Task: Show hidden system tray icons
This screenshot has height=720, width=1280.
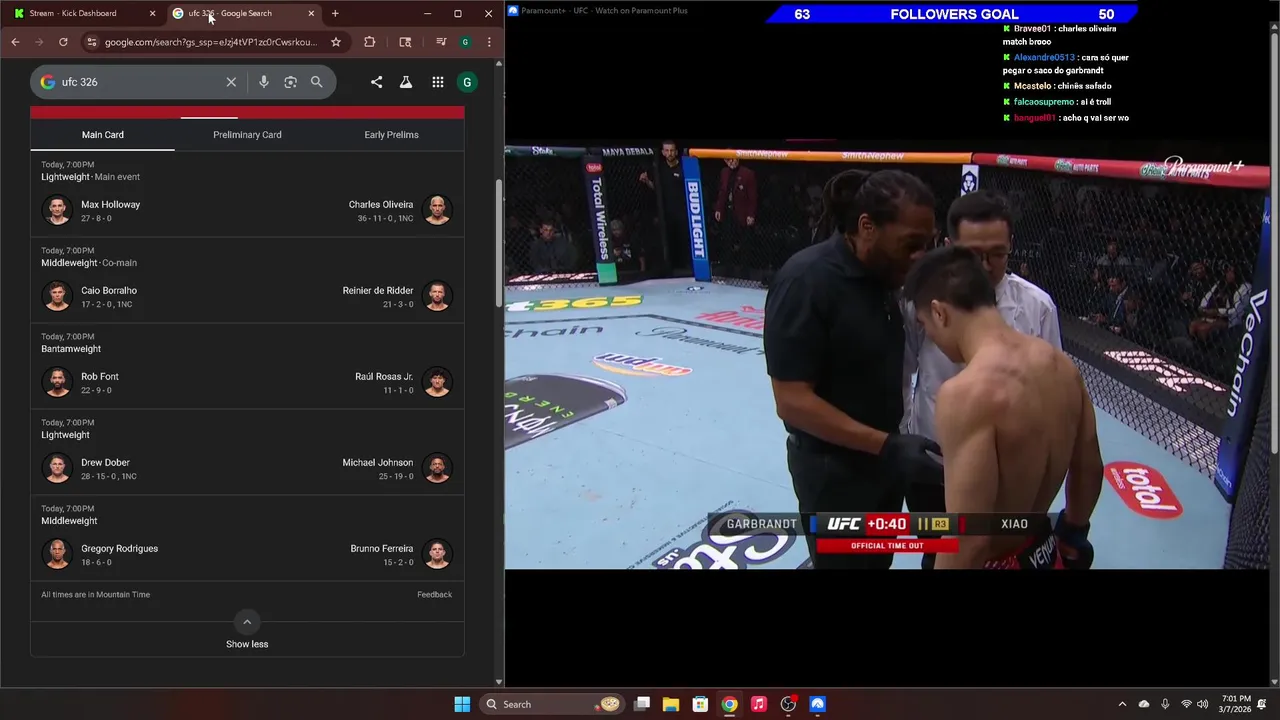Action: coord(1122,704)
